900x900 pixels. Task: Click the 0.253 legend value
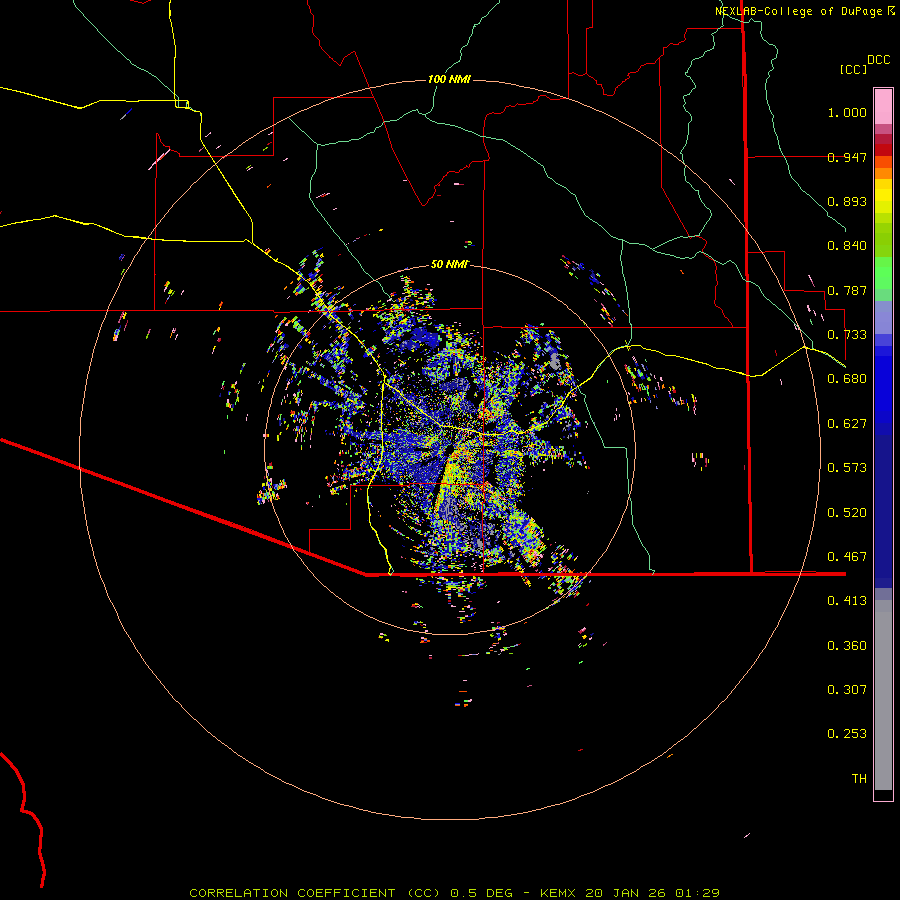(847, 734)
